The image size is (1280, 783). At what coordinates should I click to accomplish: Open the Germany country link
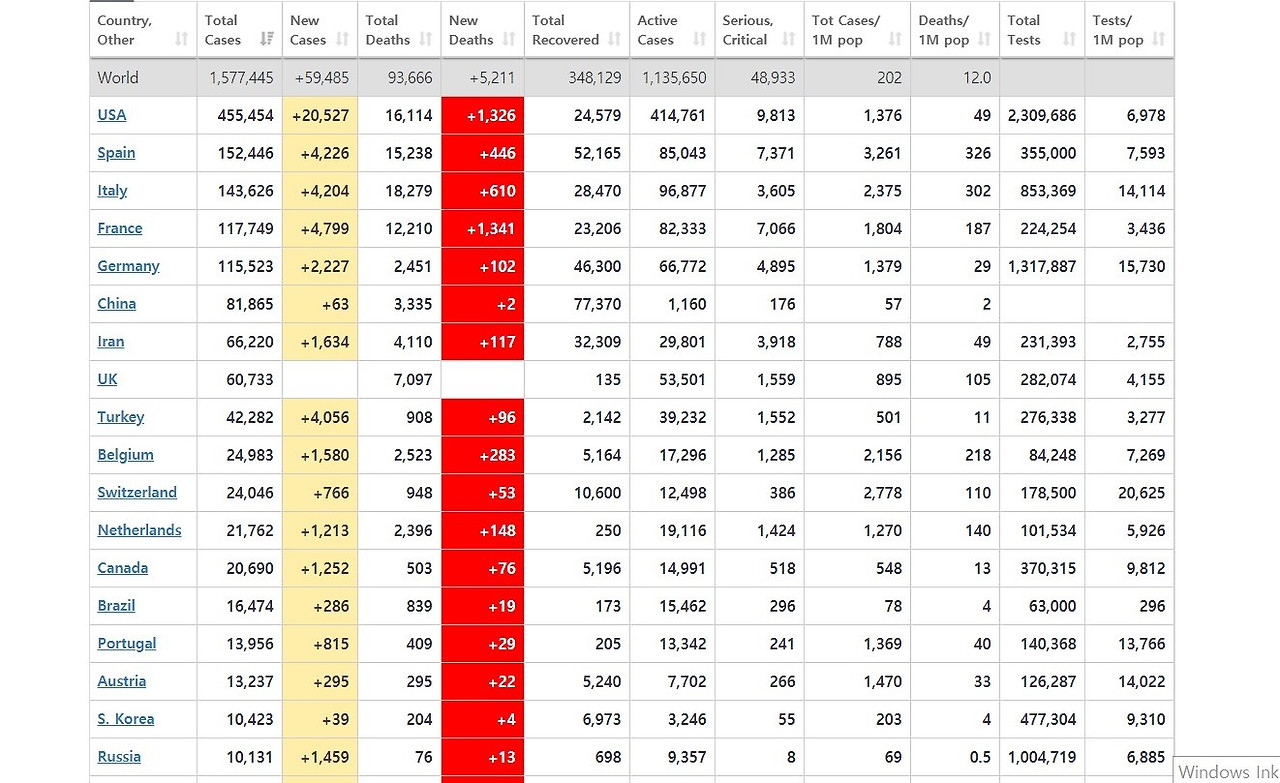pos(128,266)
